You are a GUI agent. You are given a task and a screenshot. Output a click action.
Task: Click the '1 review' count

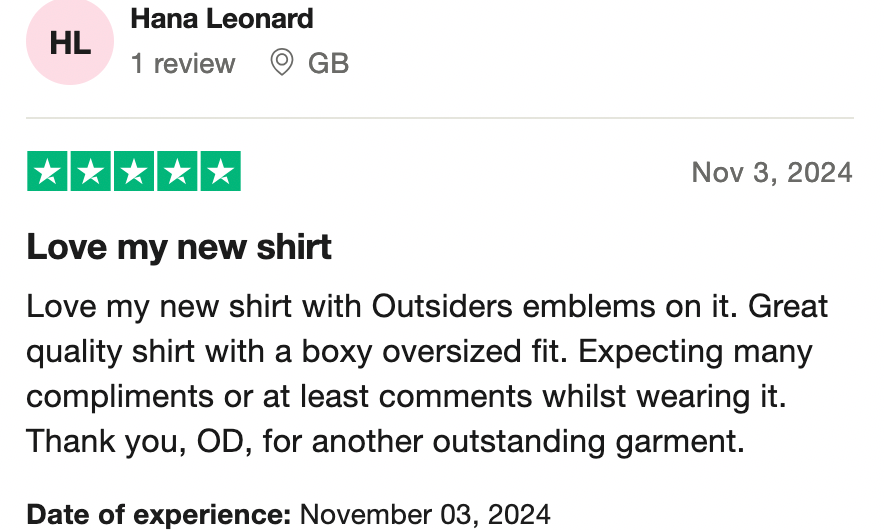tap(183, 64)
